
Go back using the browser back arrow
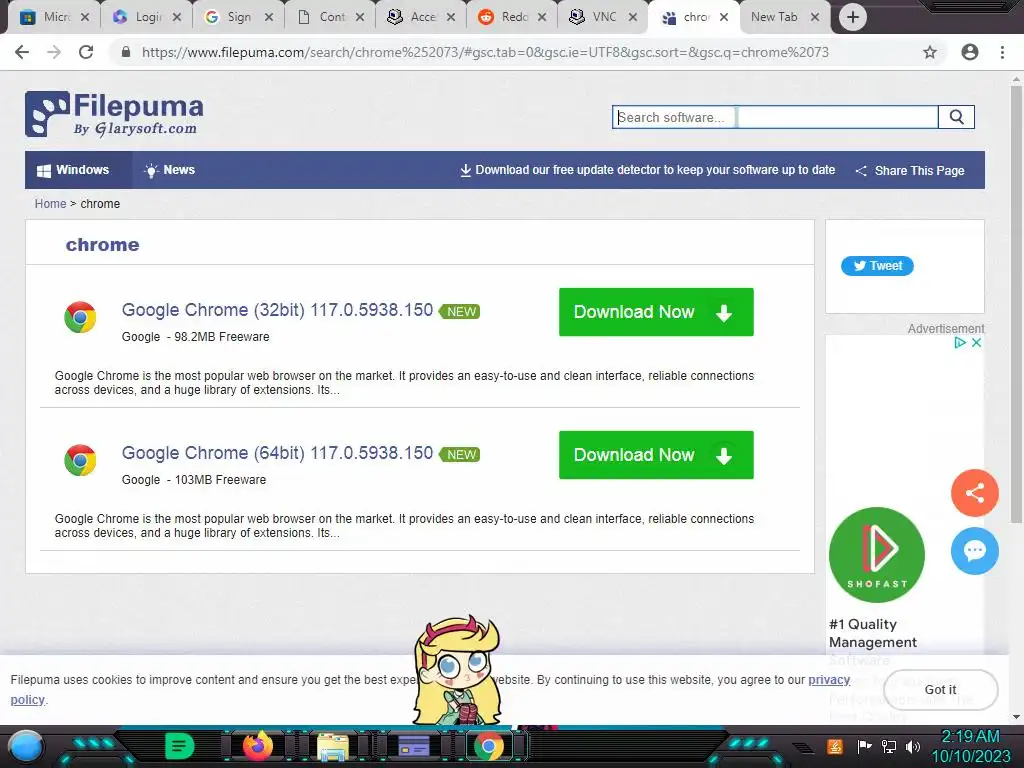pos(22,52)
